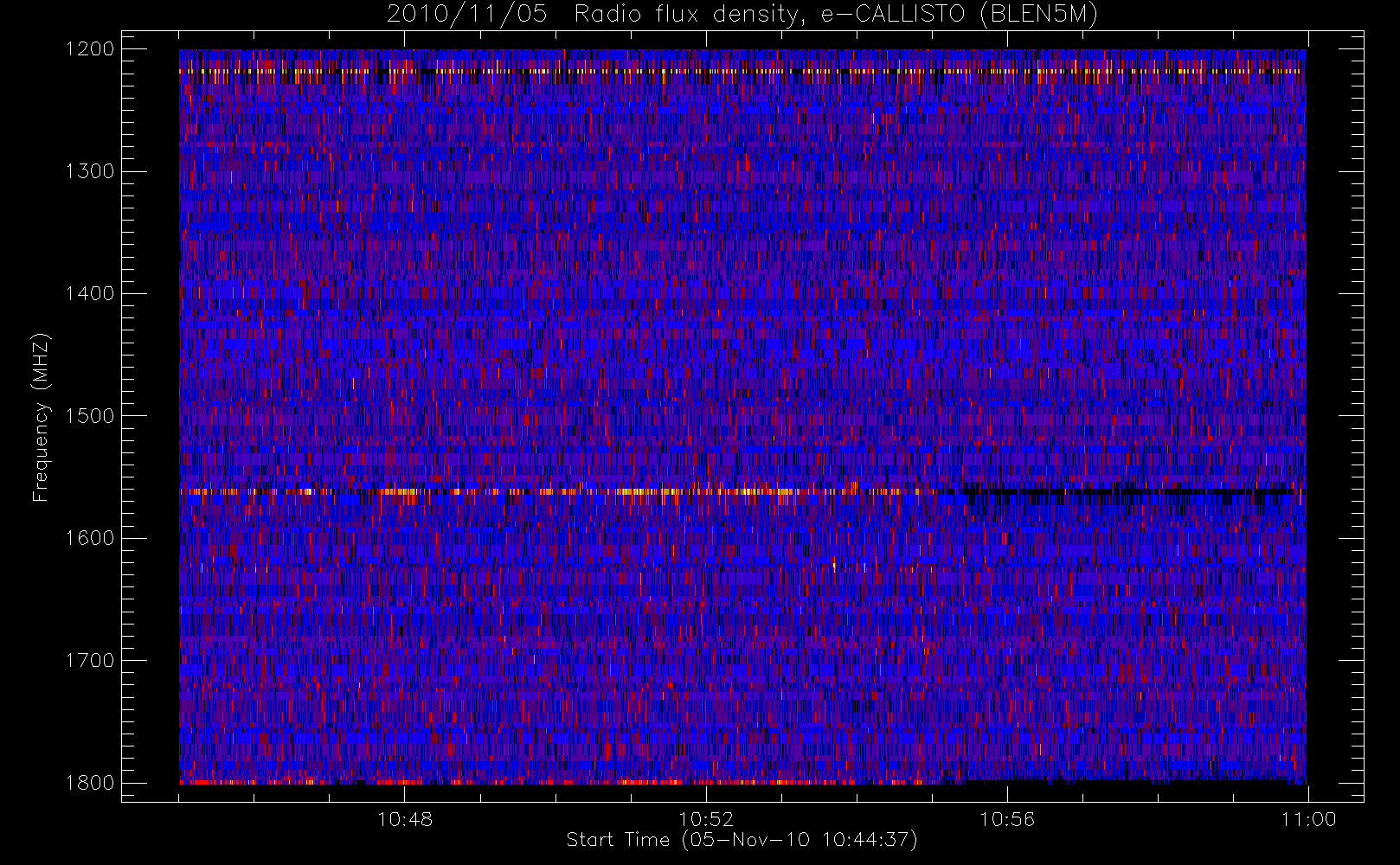
Task: Click the 'Start Time (05-Nov-10 10:44:37)' label
Action: coord(742,840)
